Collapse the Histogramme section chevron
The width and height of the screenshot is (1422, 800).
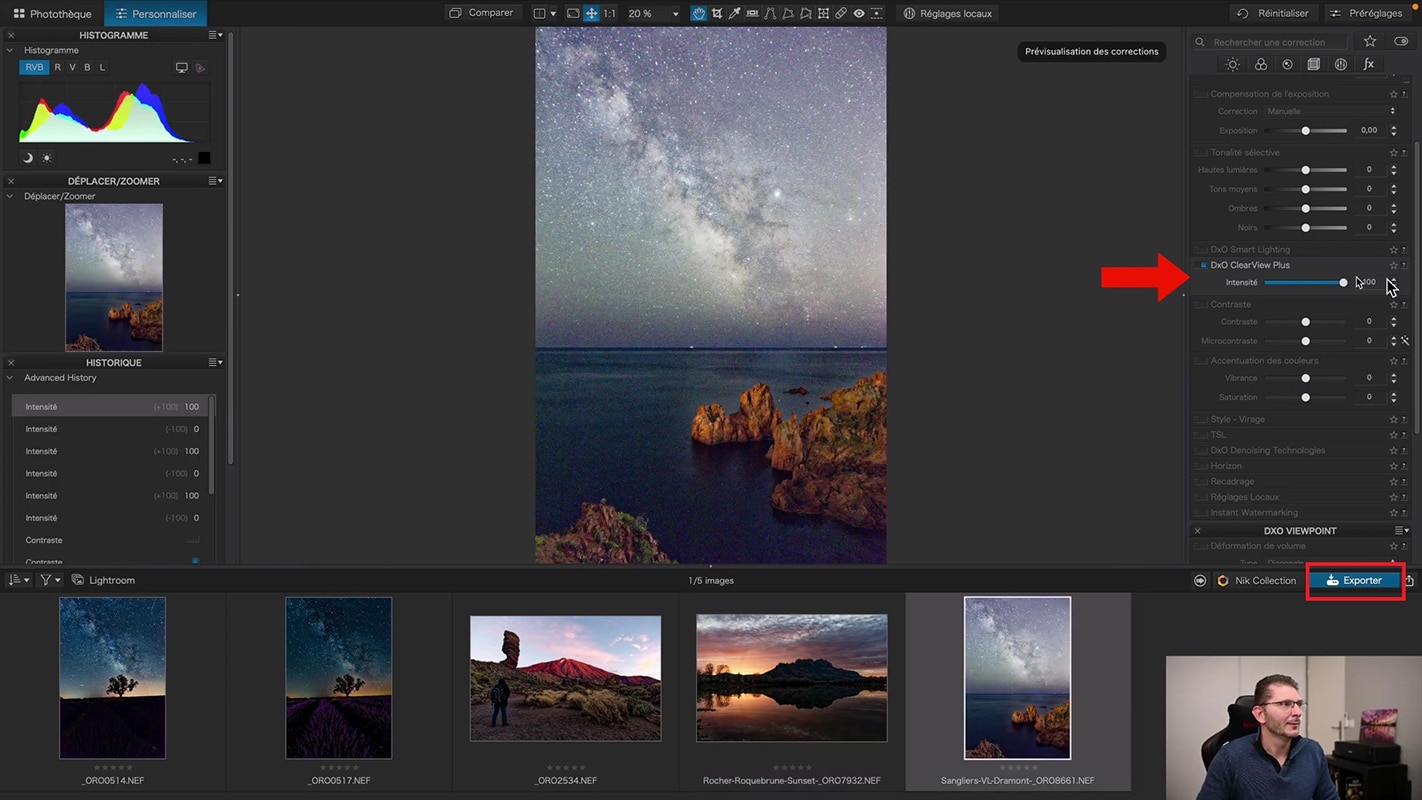coord(11,50)
